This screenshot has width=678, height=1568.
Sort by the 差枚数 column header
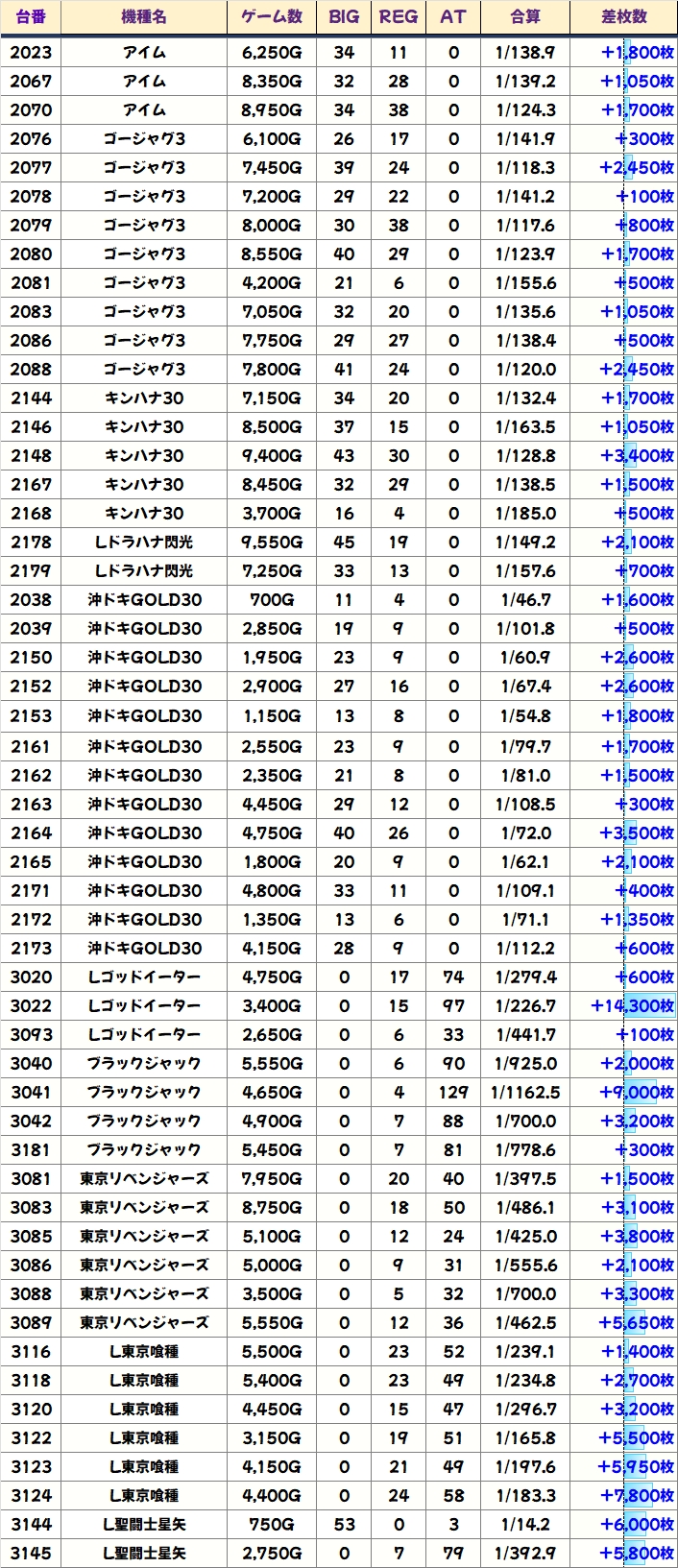click(x=624, y=17)
